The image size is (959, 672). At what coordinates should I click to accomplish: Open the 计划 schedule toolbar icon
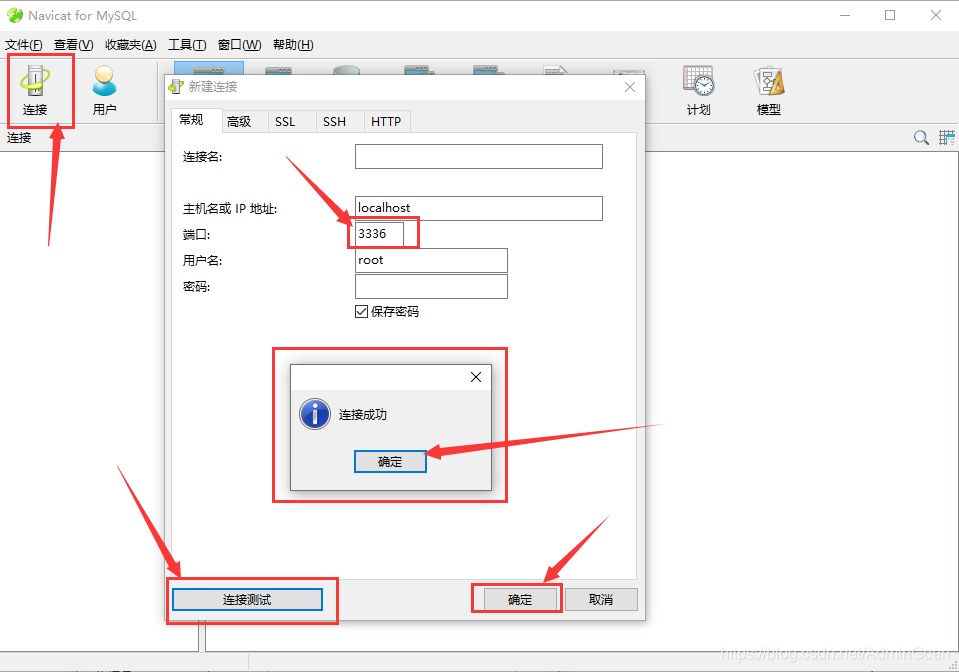[698, 89]
